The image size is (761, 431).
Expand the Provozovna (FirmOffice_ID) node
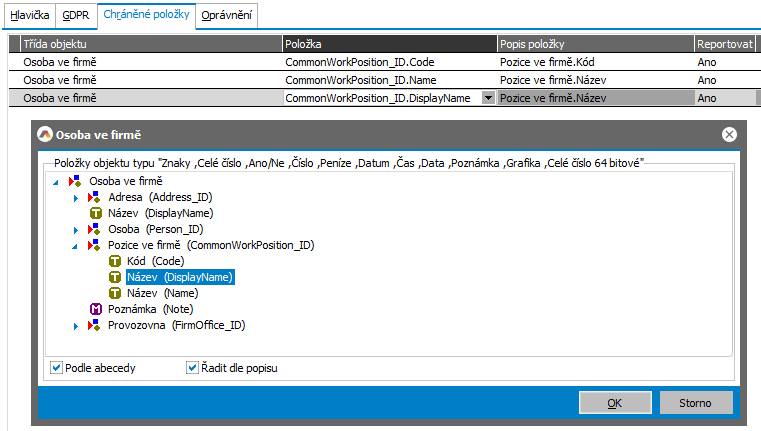[x=75, y=325]
